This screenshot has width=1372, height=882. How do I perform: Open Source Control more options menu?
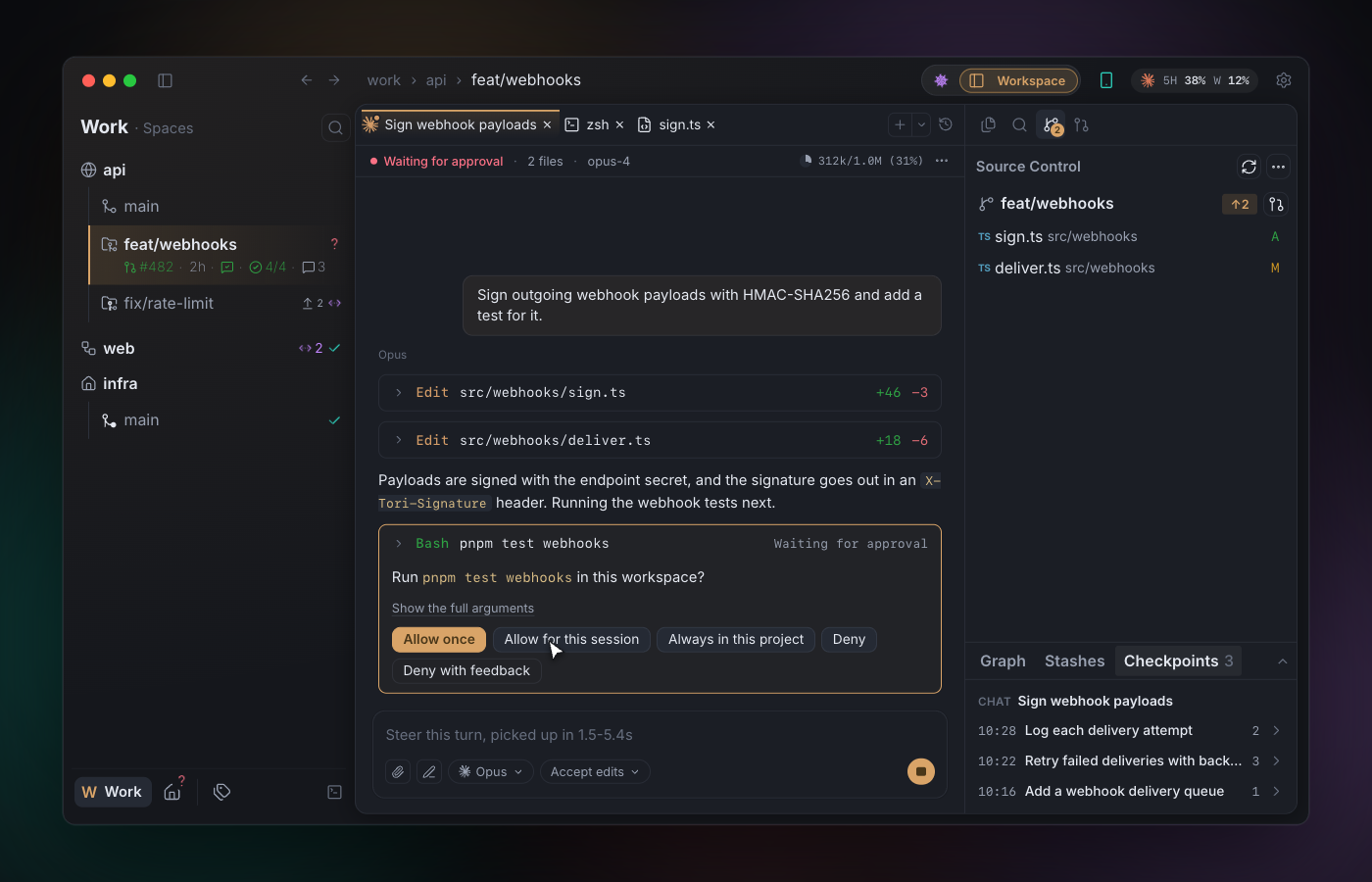1278,167
